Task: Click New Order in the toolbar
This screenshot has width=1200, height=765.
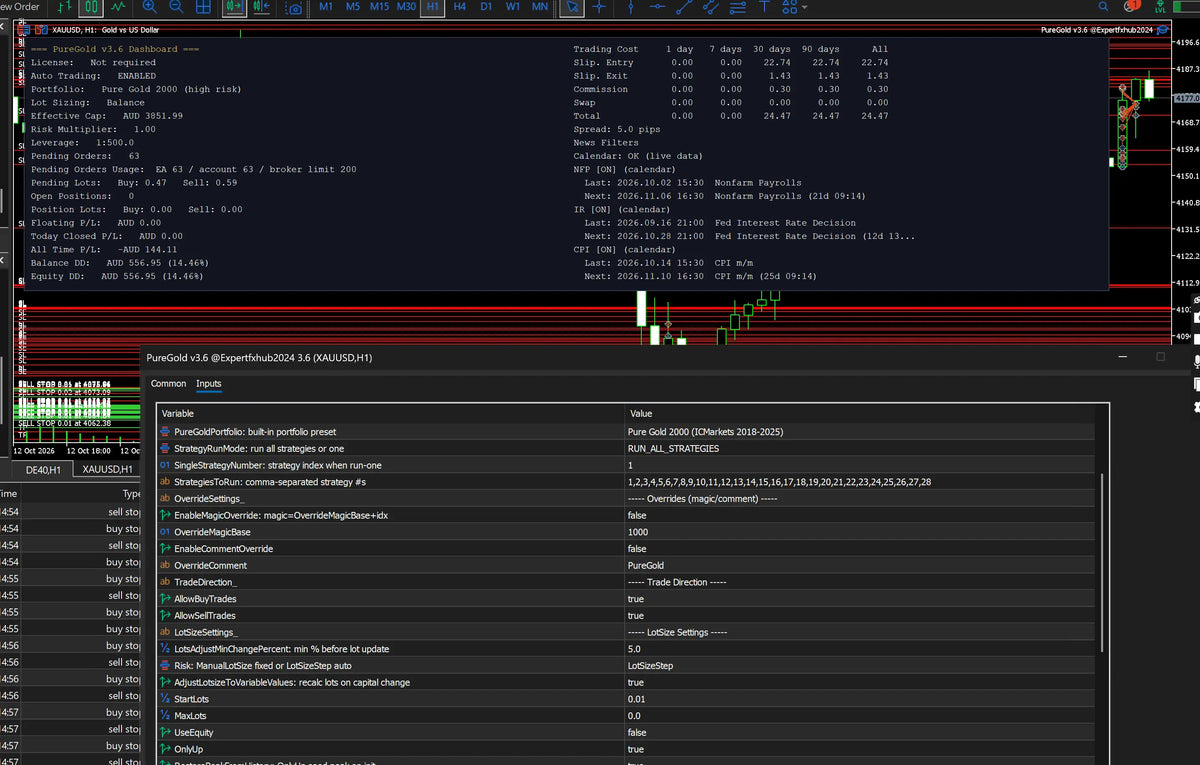Action: coord(20,7)
